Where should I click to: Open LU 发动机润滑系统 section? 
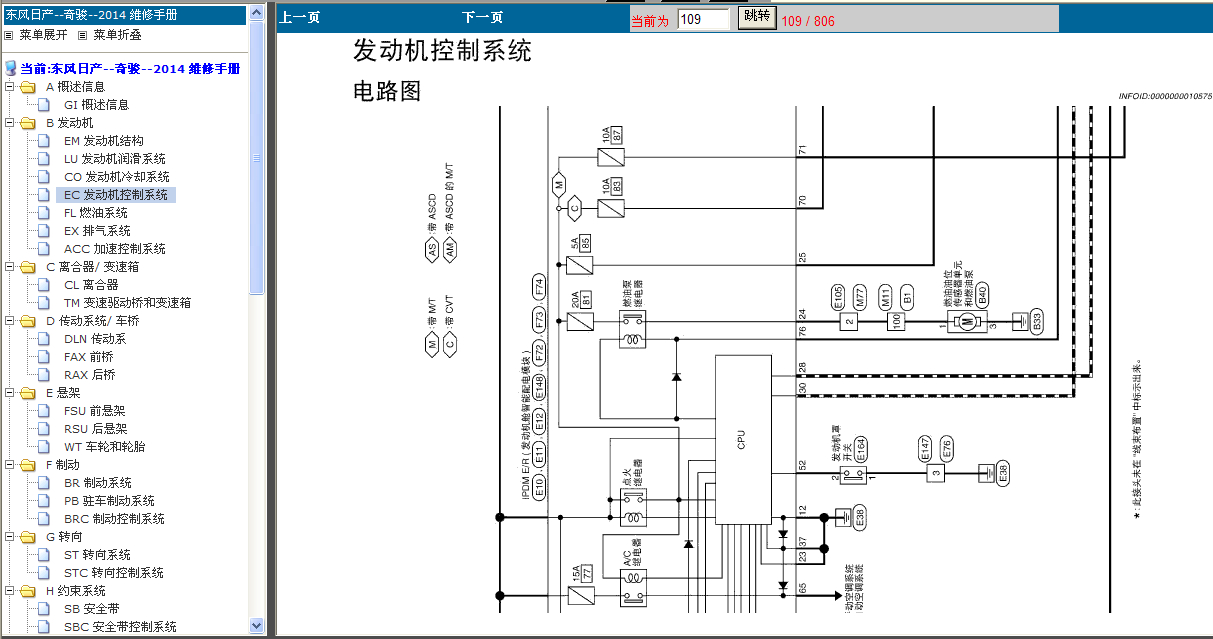click(x=114, y=159)
